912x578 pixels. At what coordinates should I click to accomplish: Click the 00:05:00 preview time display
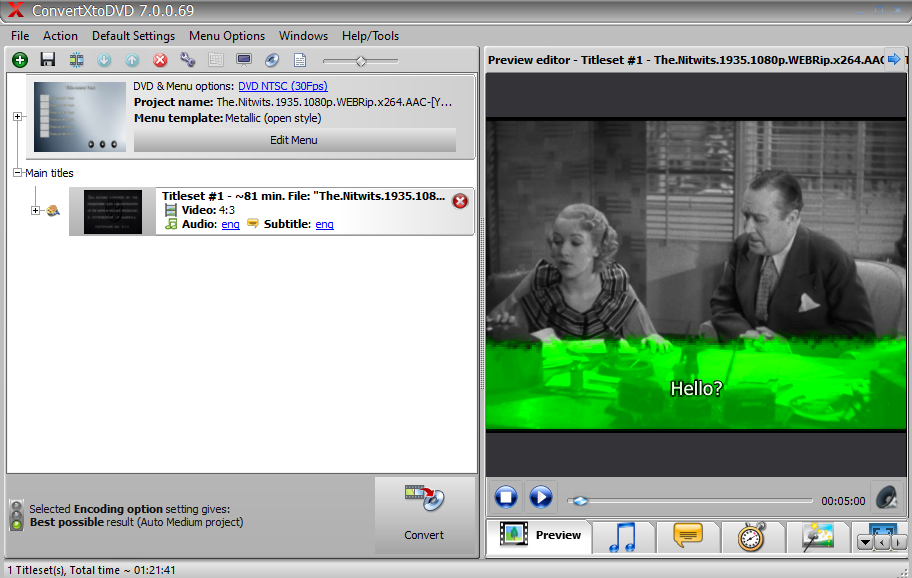843,501
